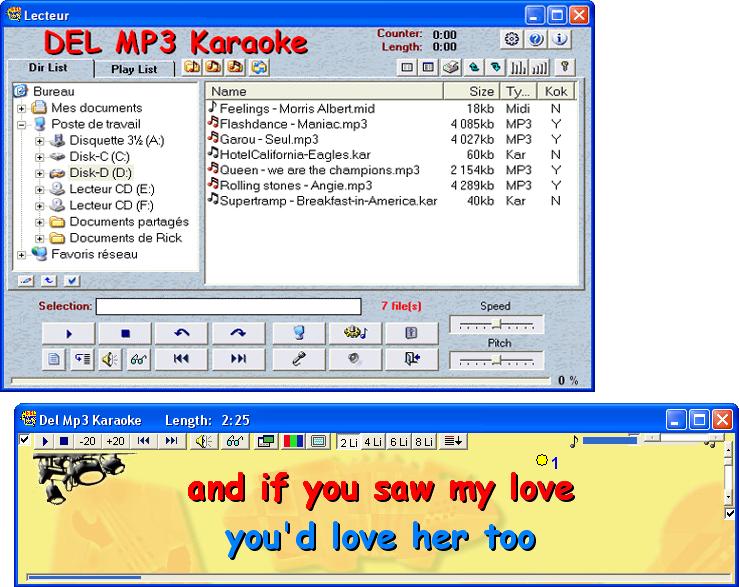Screen dimensions: 739x587
Task: Click the first music folder icon
Action: [x=191, y=67]
